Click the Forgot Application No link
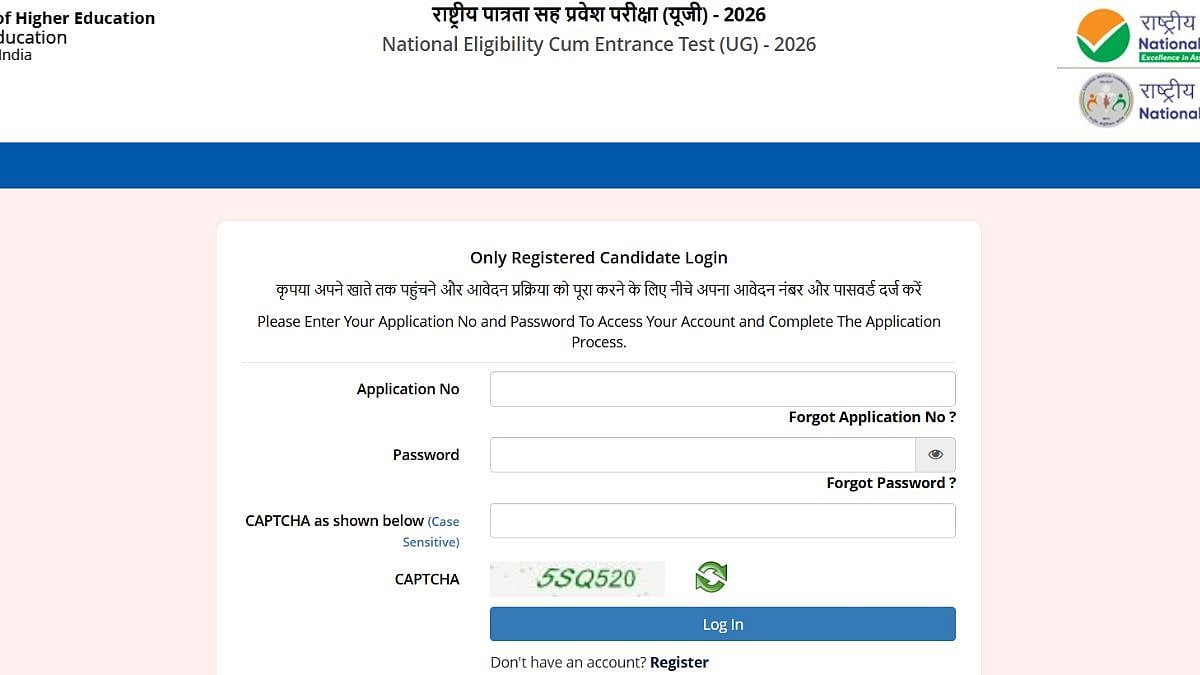1200x675 pixels. pyautogui.click(x=871, y=417)
